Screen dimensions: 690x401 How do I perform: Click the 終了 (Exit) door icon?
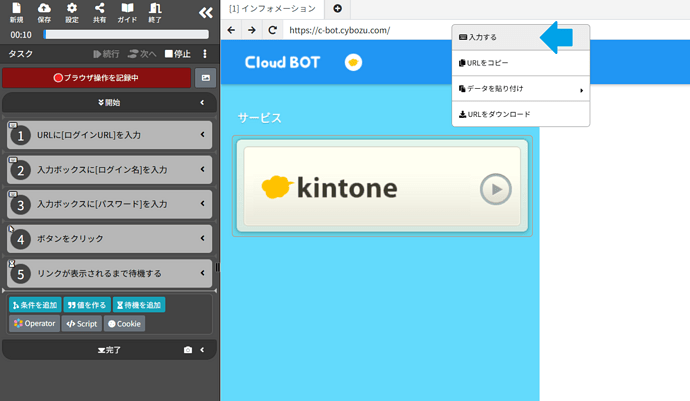(x=155, y=12)
